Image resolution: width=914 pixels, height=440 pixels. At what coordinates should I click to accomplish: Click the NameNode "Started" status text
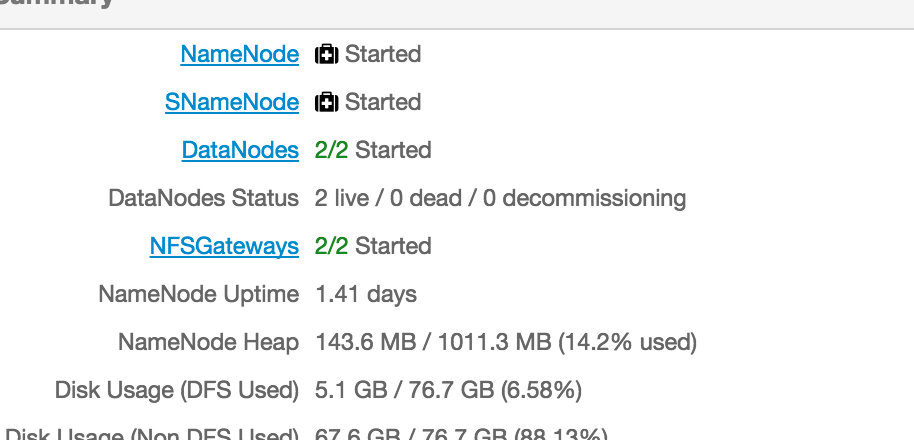pos(383,54)
